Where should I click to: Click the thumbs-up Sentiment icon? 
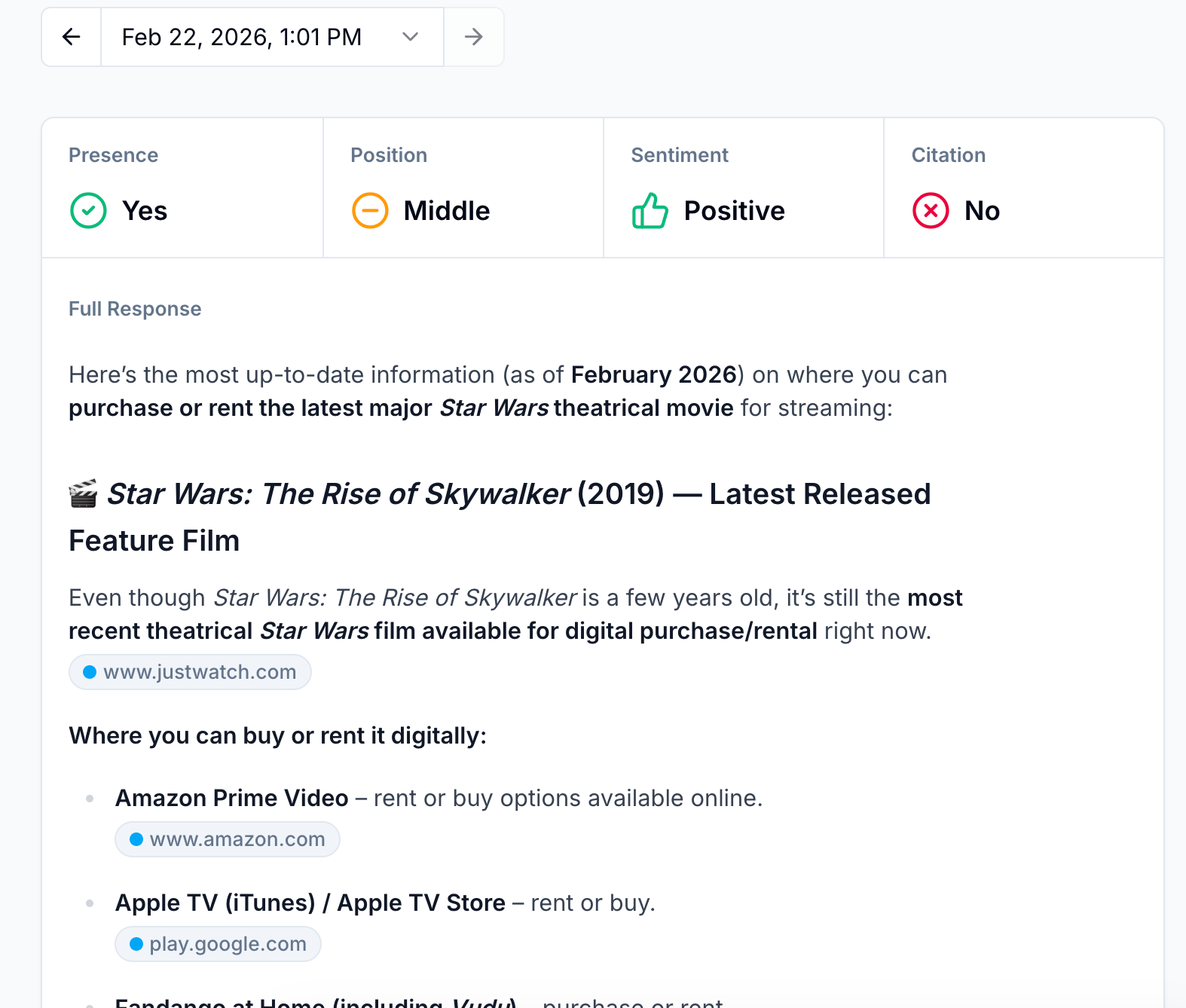[x=650, y=210]
